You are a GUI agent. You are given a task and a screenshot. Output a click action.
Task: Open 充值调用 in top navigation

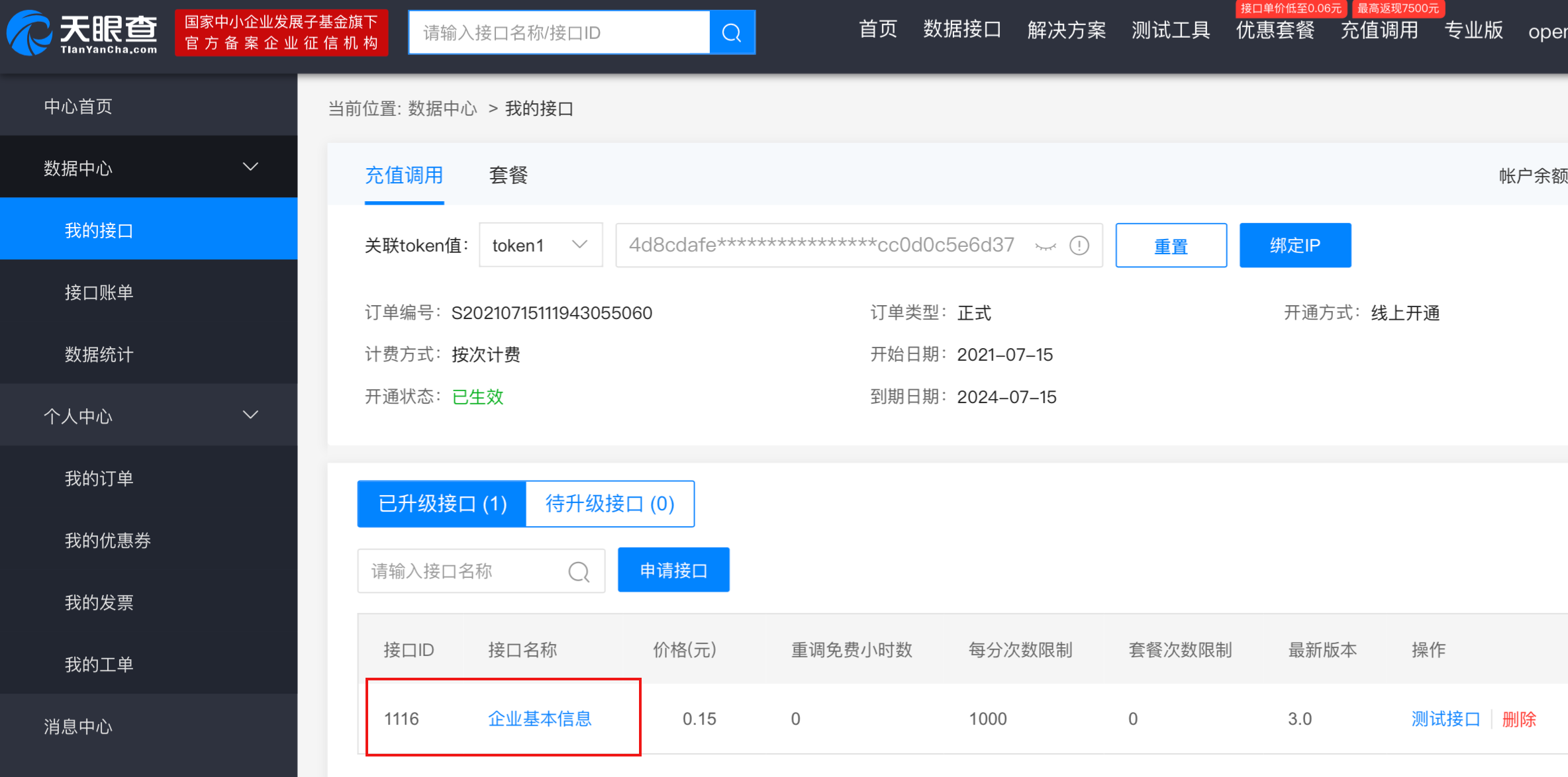click(1379, 30)
